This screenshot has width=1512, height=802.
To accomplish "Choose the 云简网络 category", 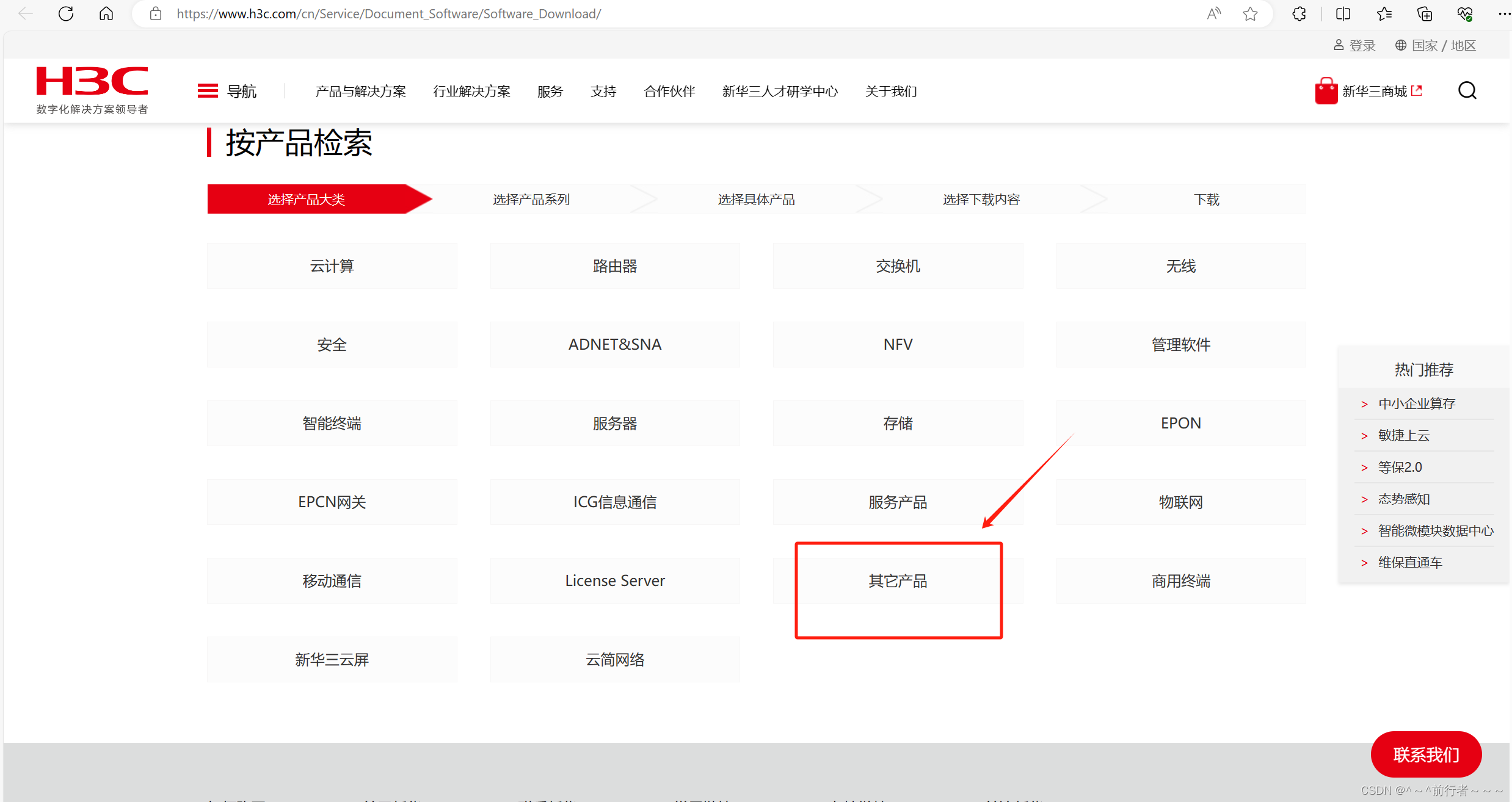I will click(x=615, y=659).
